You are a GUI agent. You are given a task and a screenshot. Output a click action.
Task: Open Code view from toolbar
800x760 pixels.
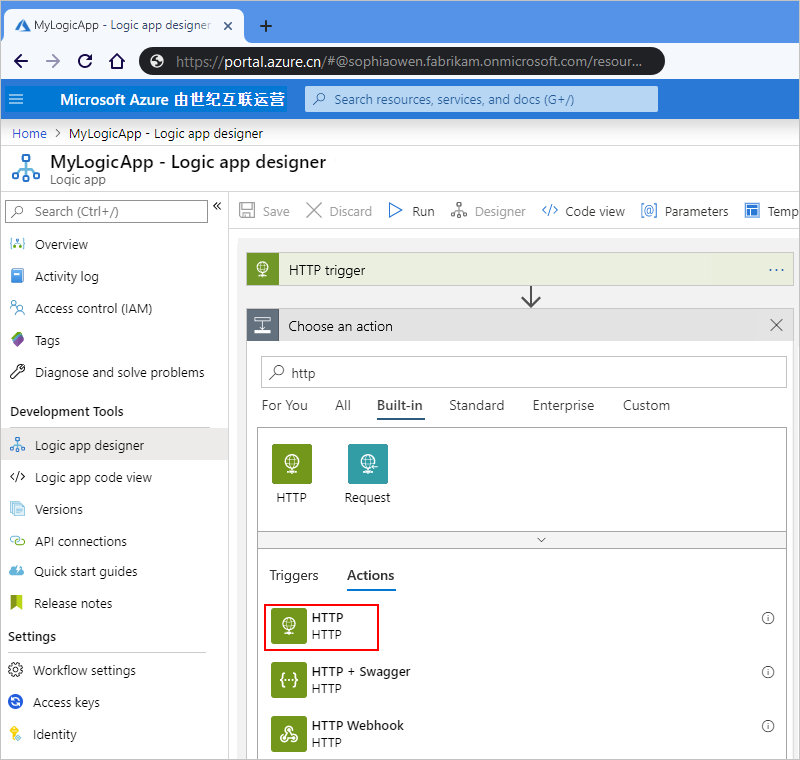point(583,211)
